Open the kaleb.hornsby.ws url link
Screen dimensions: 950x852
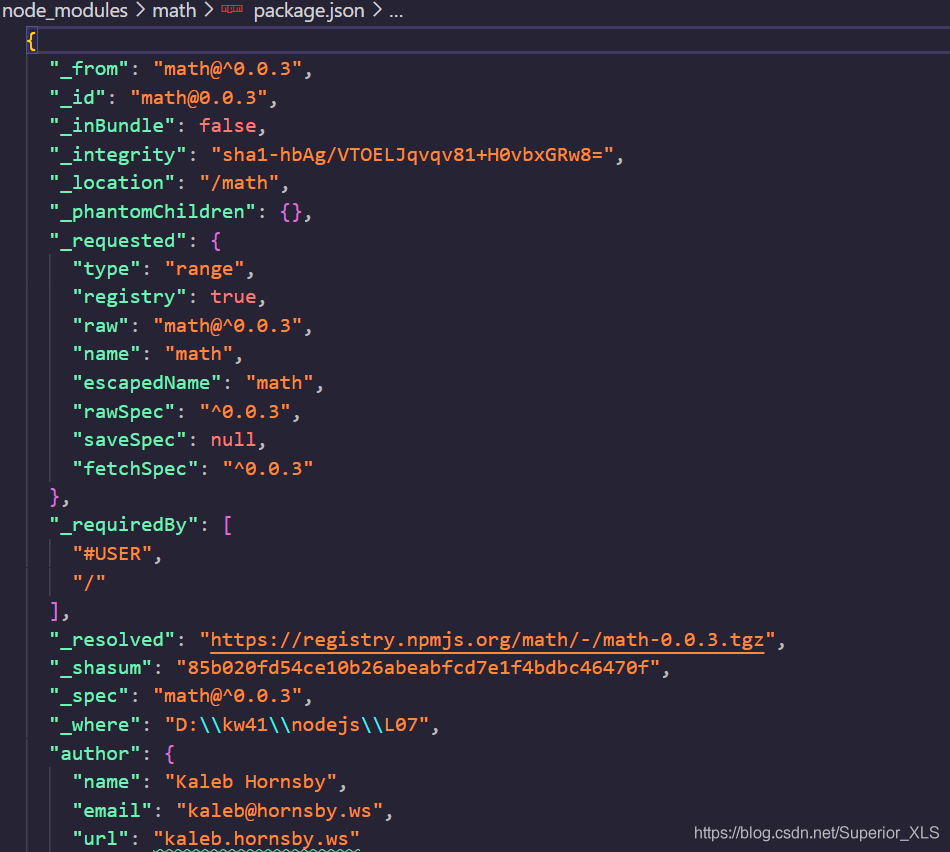[257, 839]
